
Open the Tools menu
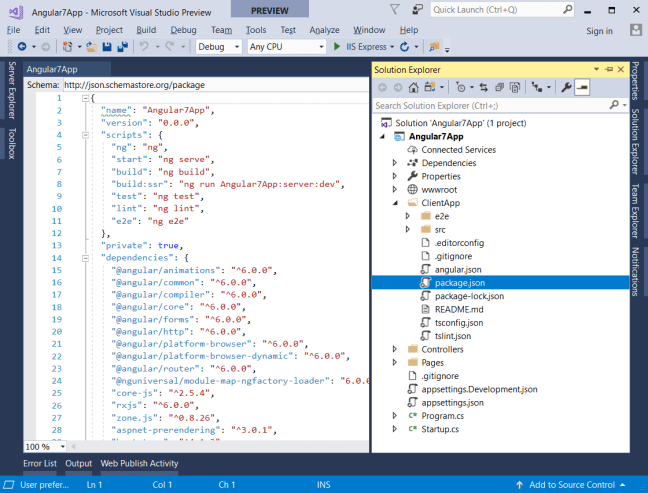point(256,30)
